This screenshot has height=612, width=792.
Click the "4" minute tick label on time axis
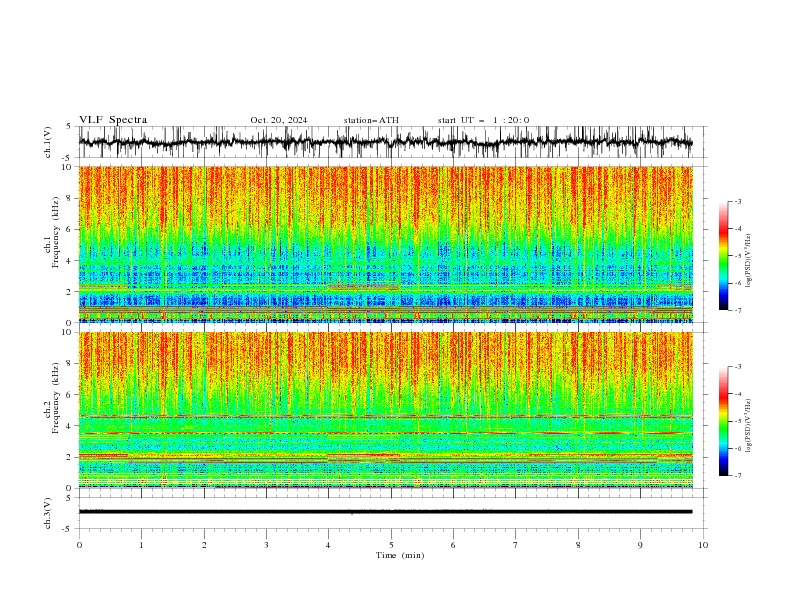point(328,545)
